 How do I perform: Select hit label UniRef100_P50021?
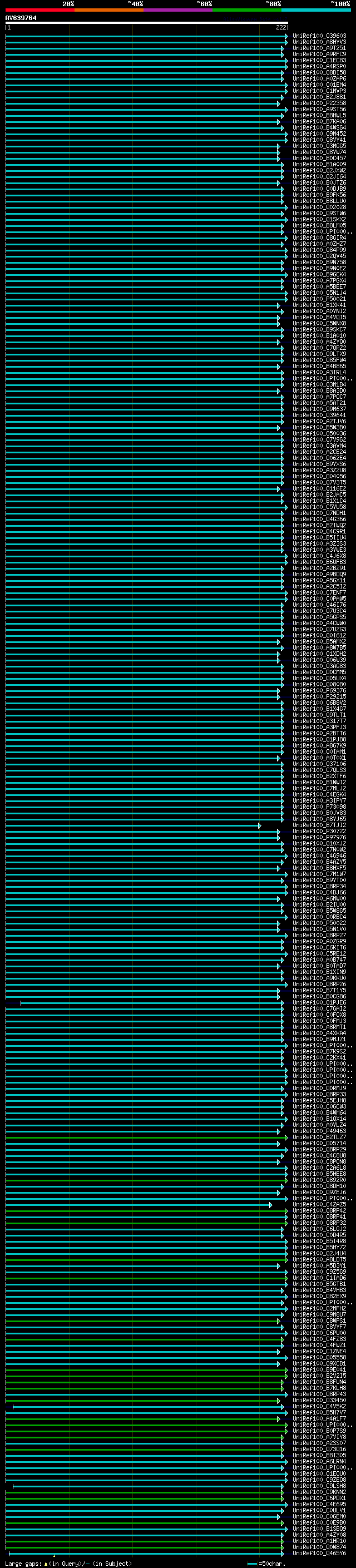coord(319,299)
